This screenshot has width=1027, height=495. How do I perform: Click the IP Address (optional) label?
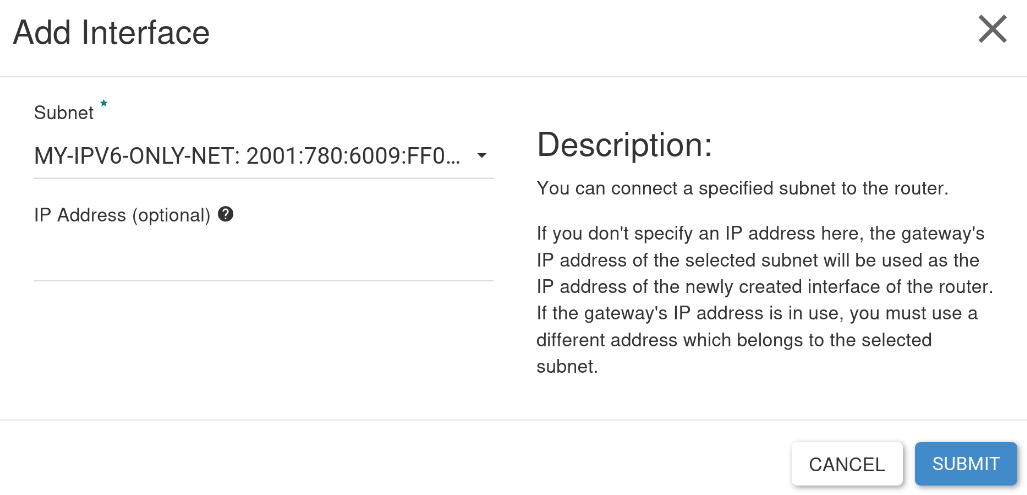pos(122,215)
